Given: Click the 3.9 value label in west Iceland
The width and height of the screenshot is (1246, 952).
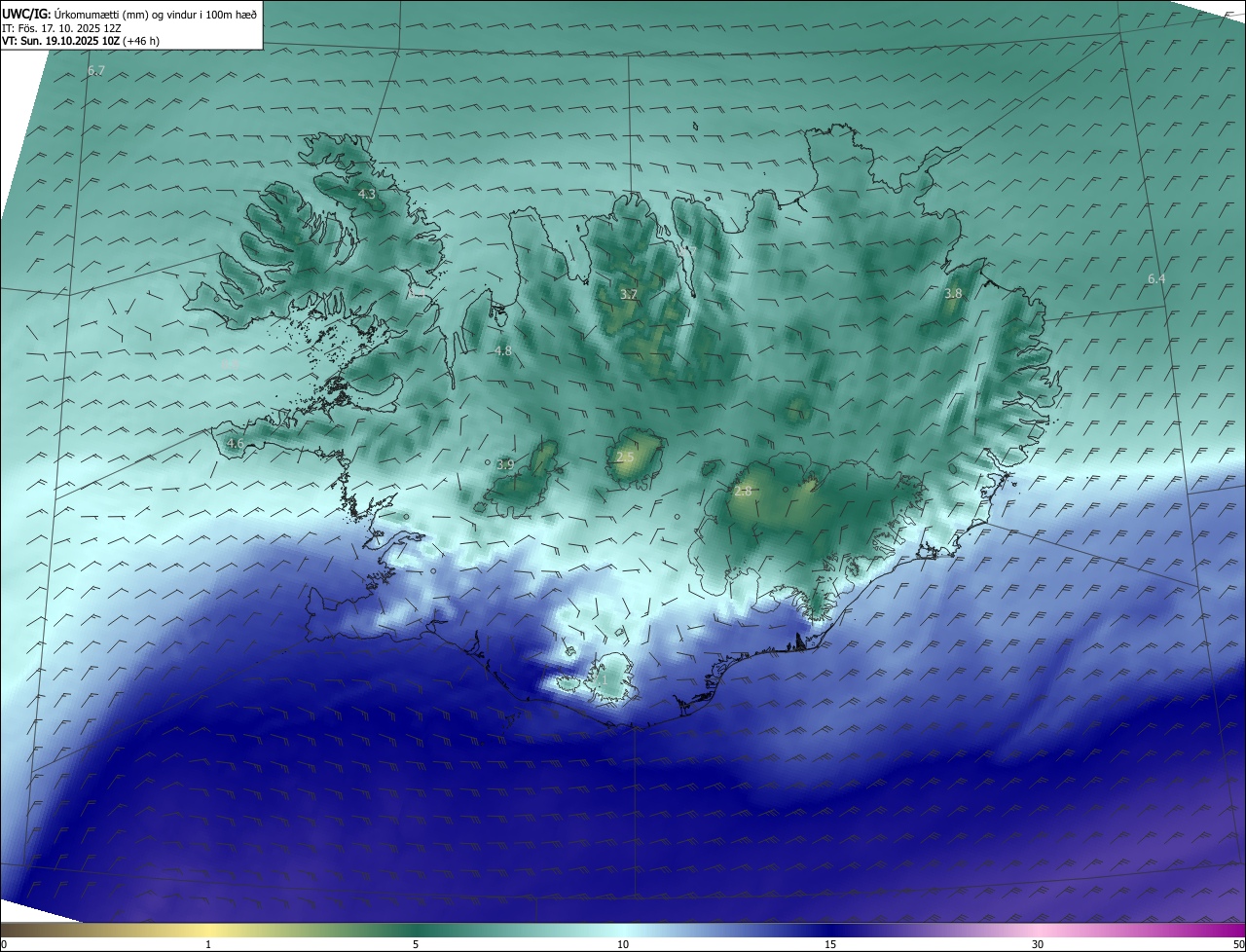Looking at the screenshot, I should pos(505,465).
